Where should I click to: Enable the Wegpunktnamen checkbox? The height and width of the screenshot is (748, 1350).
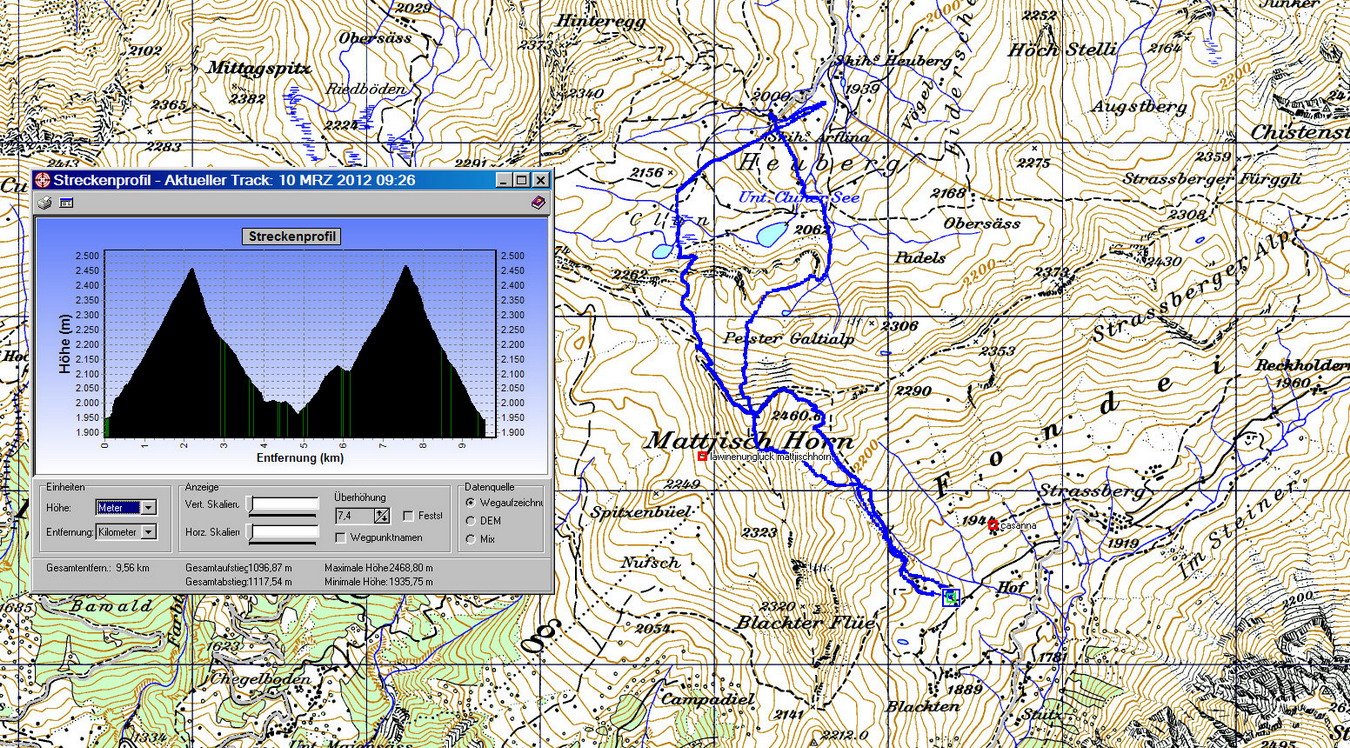[341, 538]
